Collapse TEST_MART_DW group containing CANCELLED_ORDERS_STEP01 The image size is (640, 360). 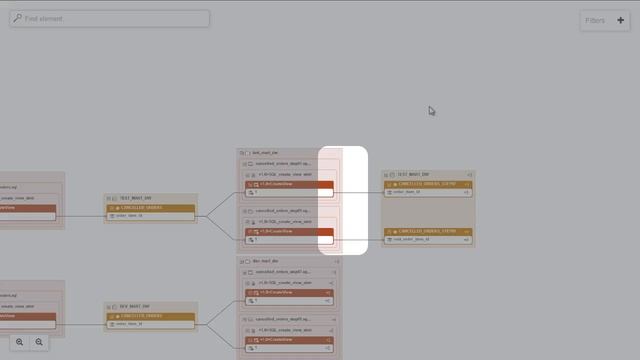pos(386,175)
